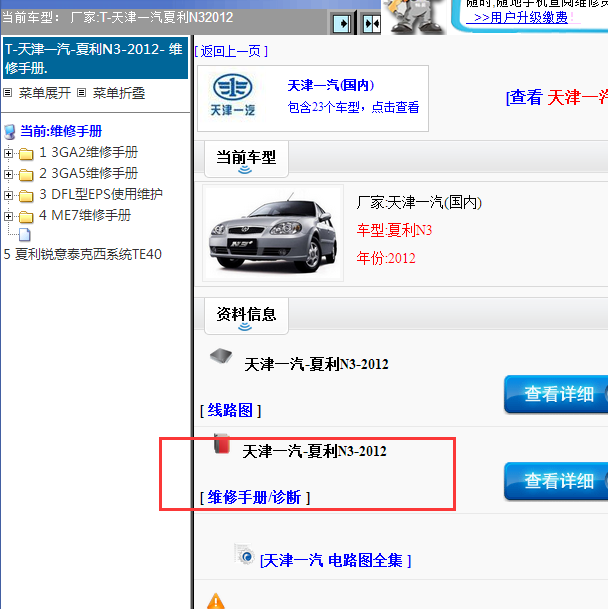Click the 年份:2012 text
This screenshot has width=608, height=609.
tap(386, 258)
